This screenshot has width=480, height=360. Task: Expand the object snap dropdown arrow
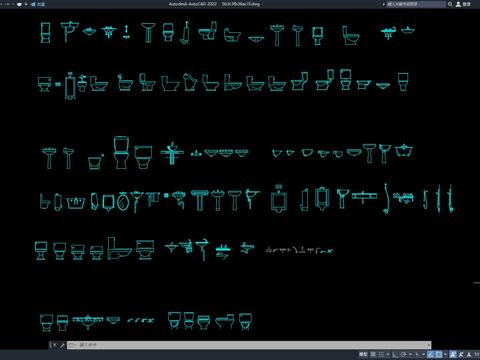pyautogui.click(x=445, y=354)
